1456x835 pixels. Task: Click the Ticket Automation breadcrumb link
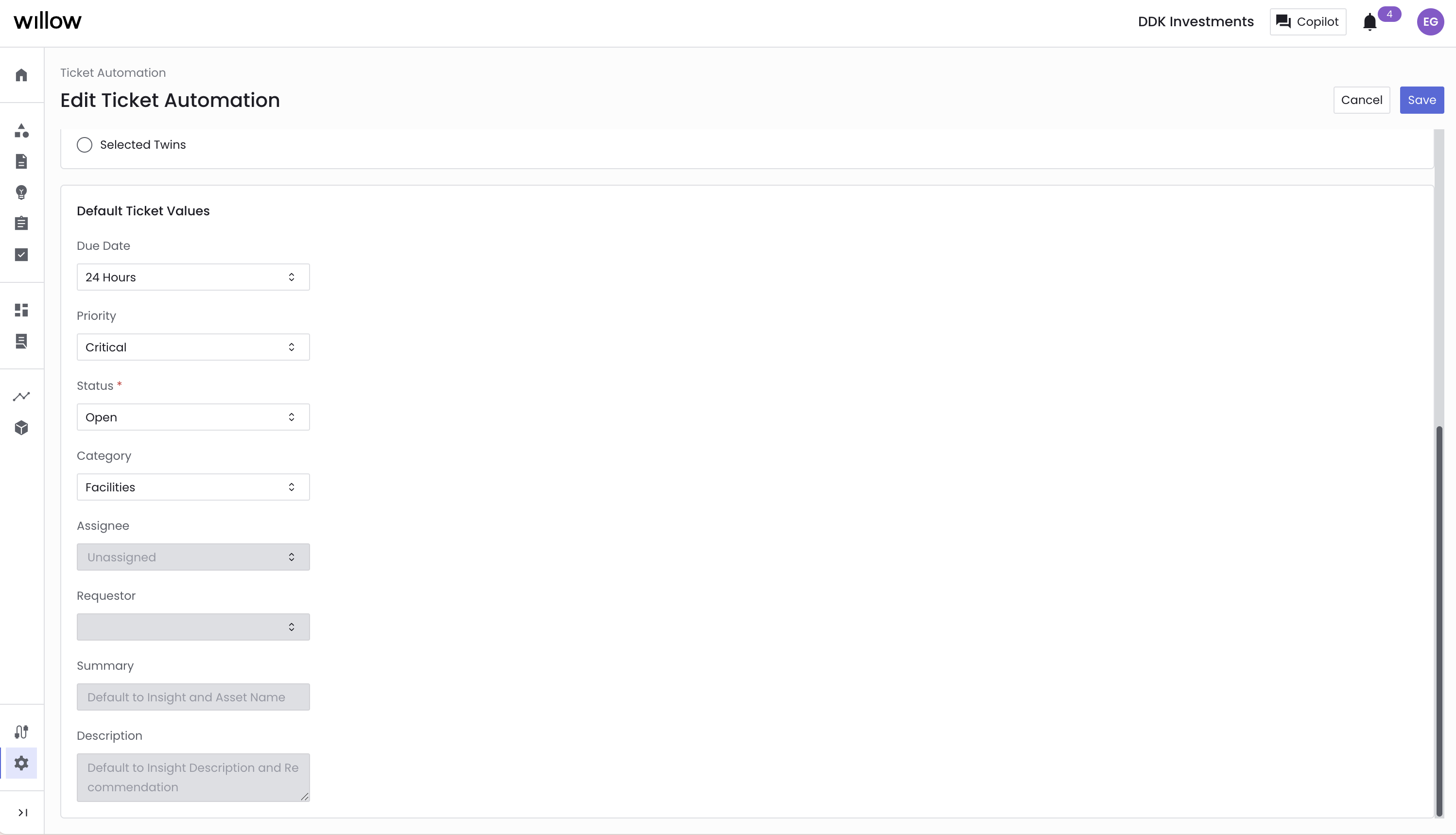[x=113, y=73]
